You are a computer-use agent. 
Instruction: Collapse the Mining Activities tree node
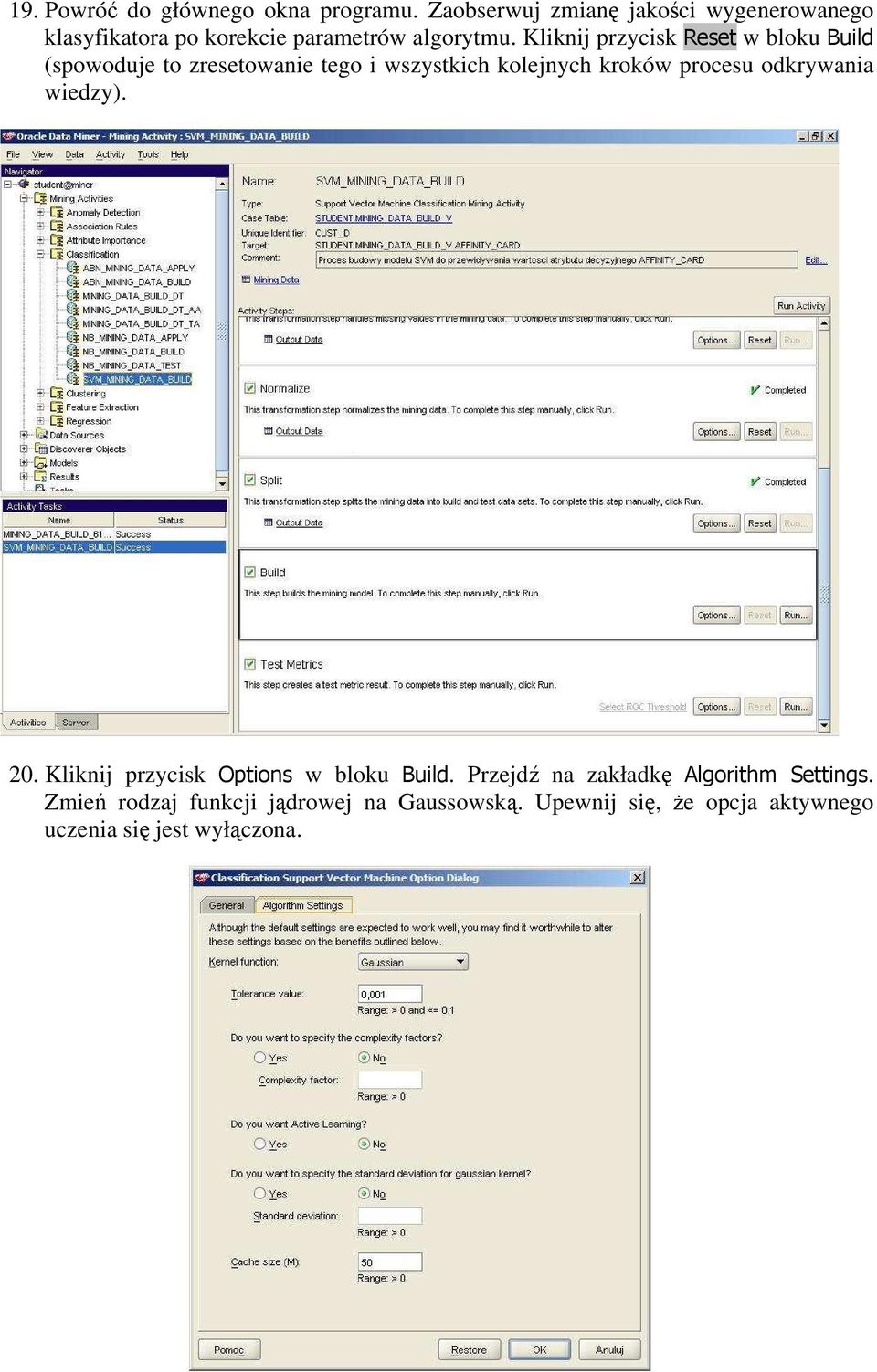point(25,198)
